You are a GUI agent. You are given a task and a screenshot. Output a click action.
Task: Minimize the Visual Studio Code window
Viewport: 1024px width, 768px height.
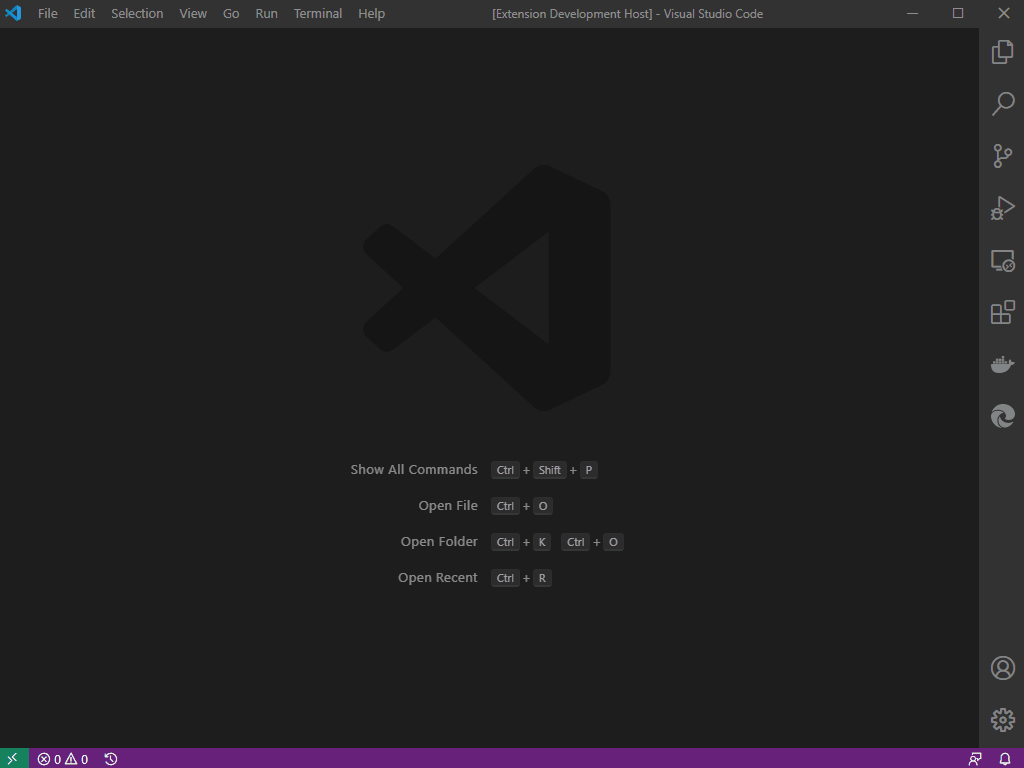coord(912,13)
